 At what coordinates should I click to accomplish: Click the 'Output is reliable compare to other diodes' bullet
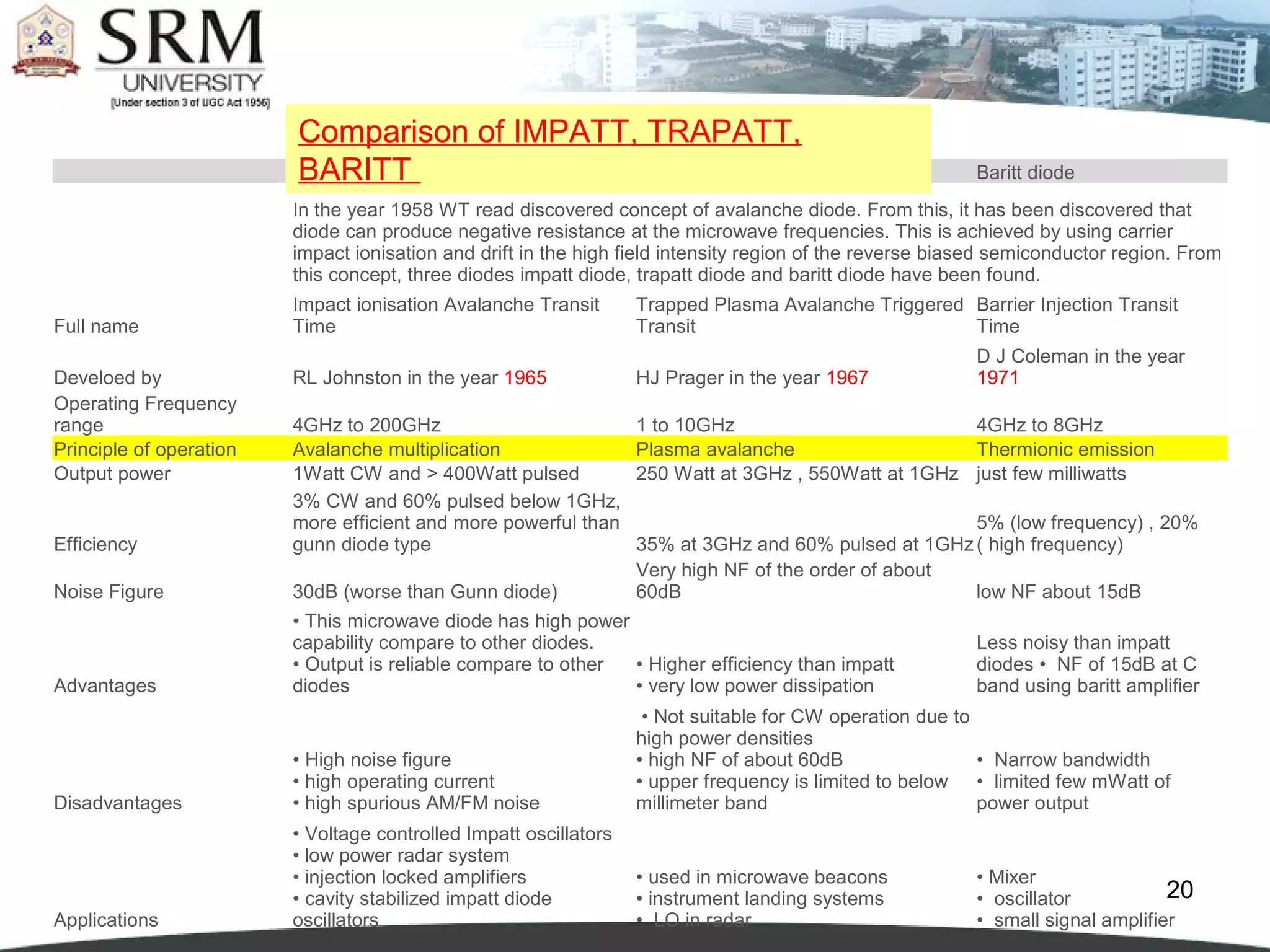click(448, 675)
